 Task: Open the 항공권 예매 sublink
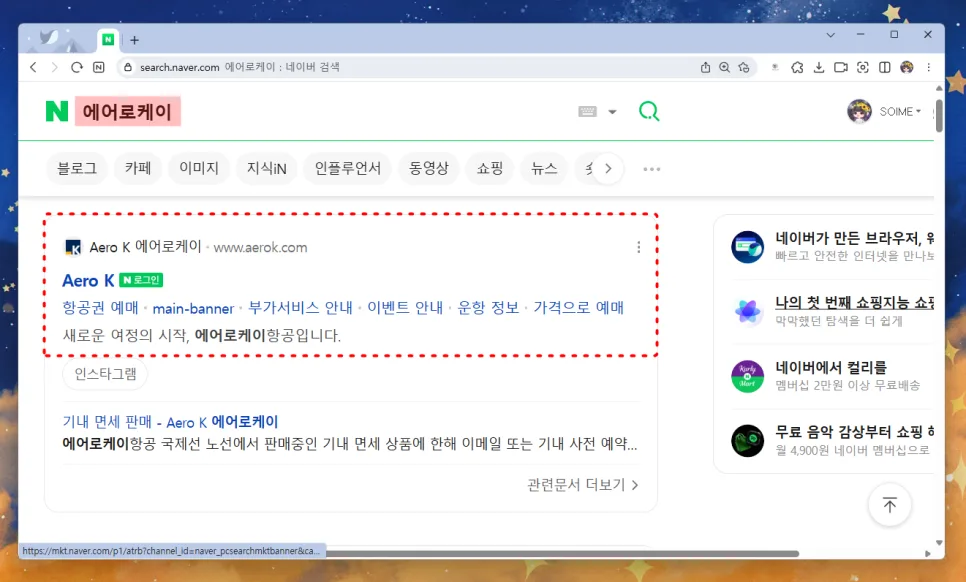point(100,308)
